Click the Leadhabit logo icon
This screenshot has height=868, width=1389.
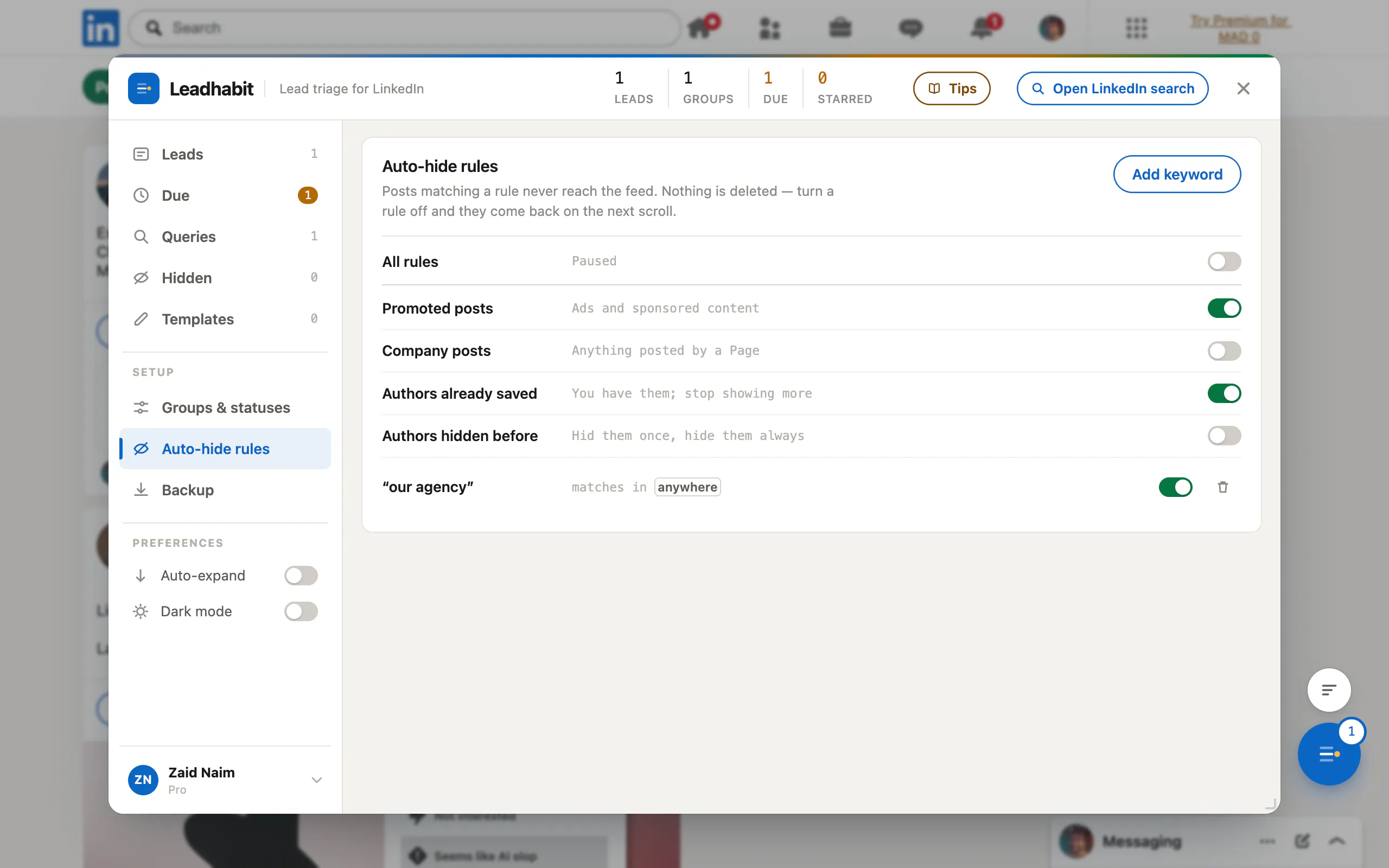tap(143, 88)
